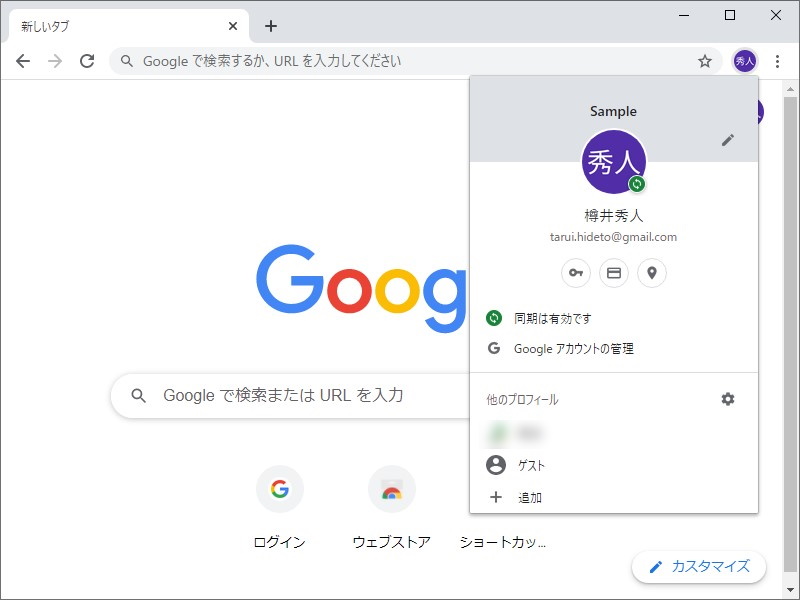Open a new tab with the plus button
Image resolution: width=800 pixels, height=600 pixels.
pos(271,26)
